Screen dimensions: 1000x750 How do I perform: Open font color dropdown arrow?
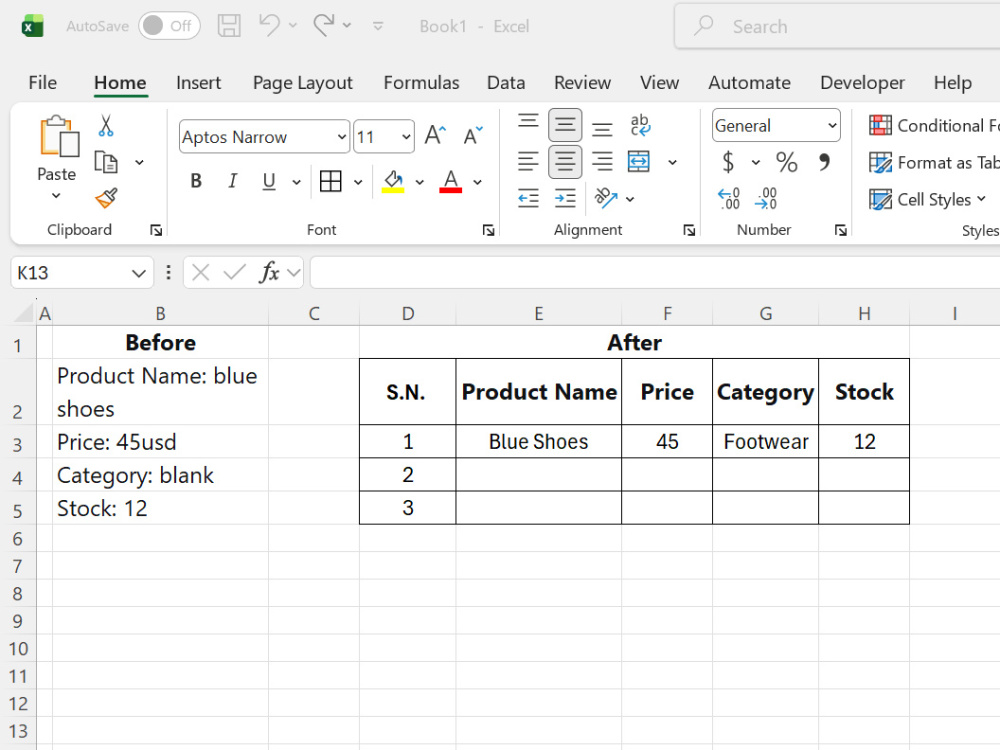click(x=478, y=182)
